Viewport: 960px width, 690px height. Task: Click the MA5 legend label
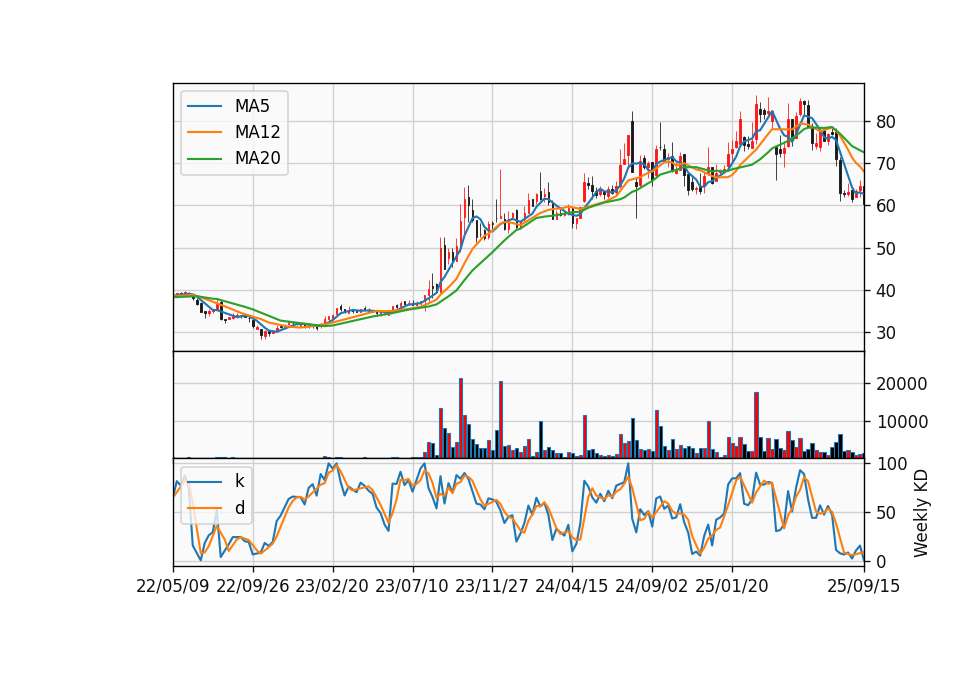click(x=252, y=106)
